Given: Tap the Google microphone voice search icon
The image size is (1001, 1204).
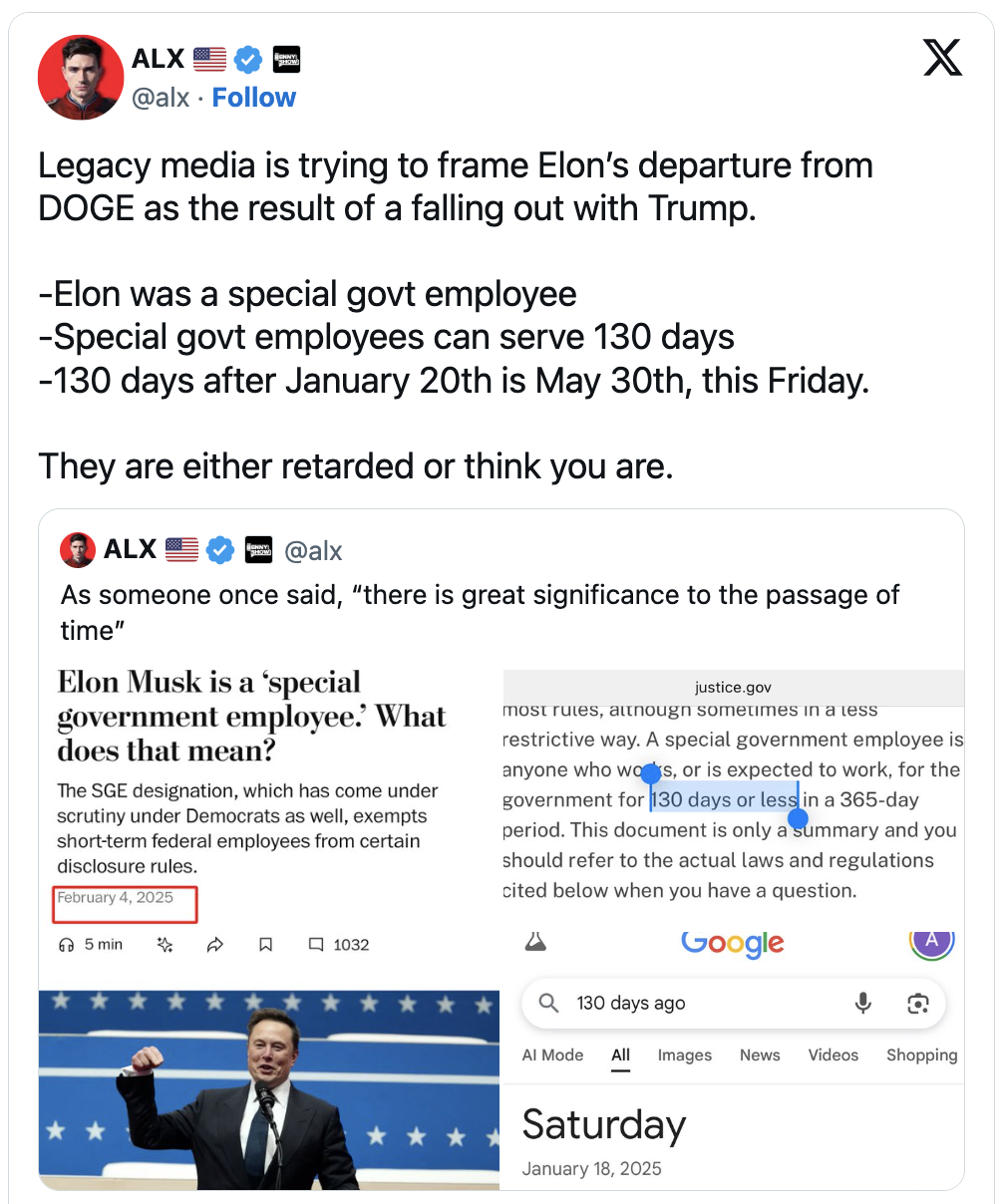Looking at the screenshot, I should pyautogui.click(x=863, y=1003).
